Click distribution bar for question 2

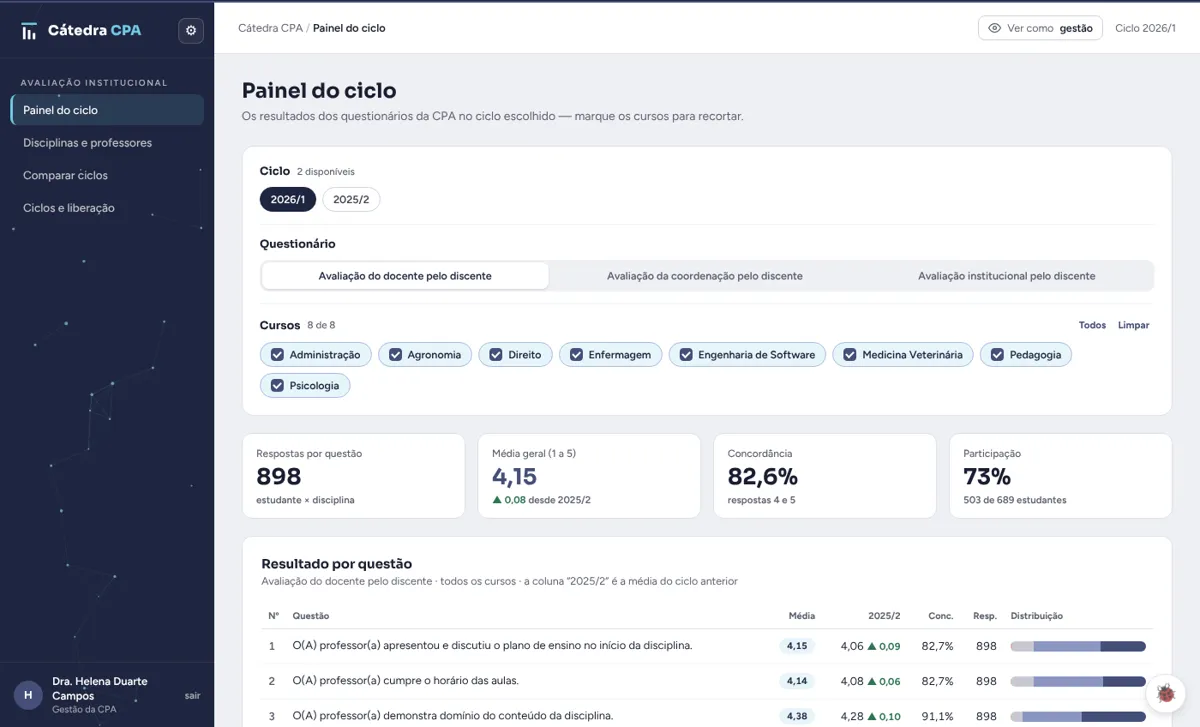[x=1078, y=681]
